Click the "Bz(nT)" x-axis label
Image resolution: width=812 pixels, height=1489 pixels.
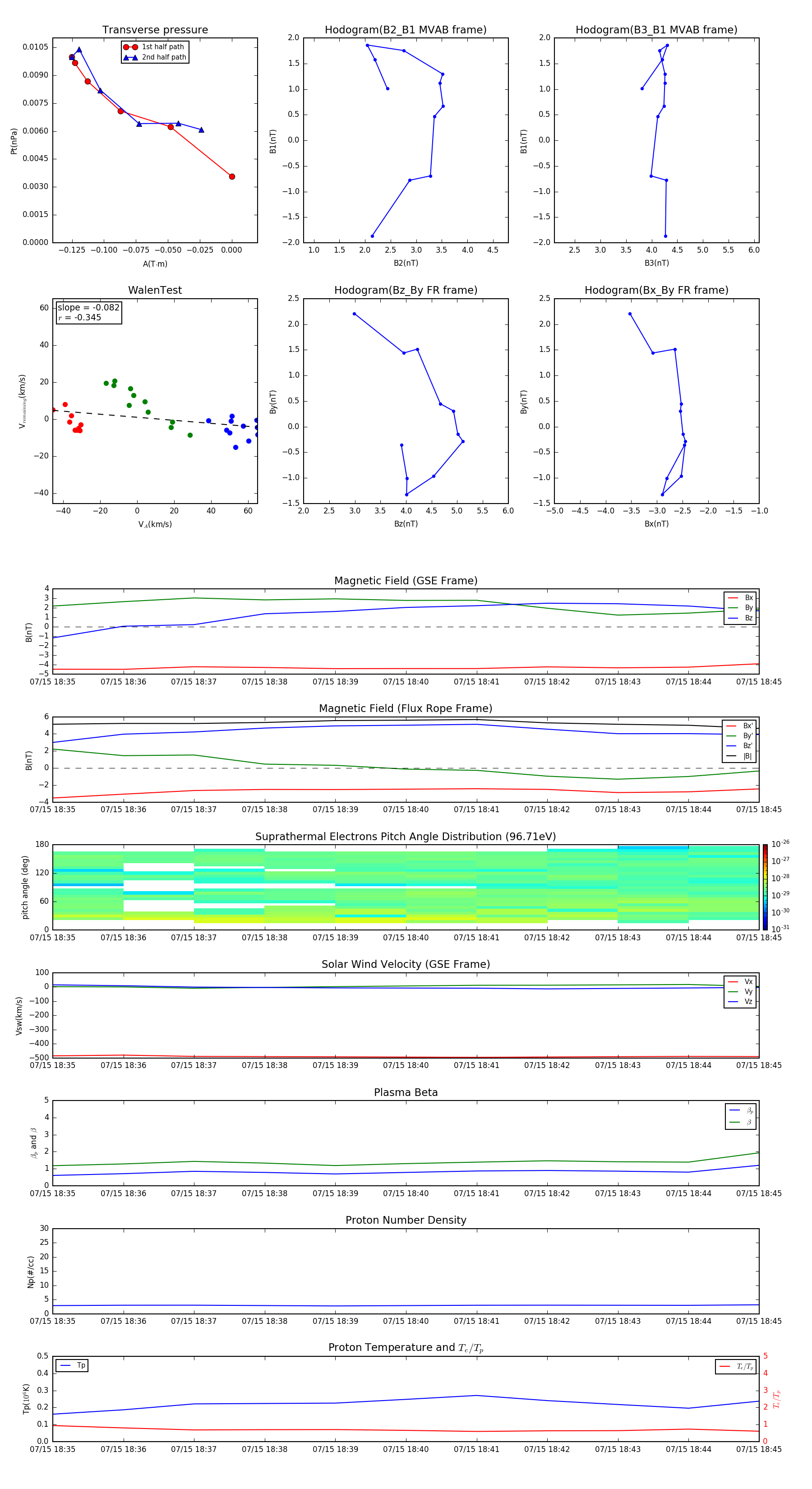point(406,524)
